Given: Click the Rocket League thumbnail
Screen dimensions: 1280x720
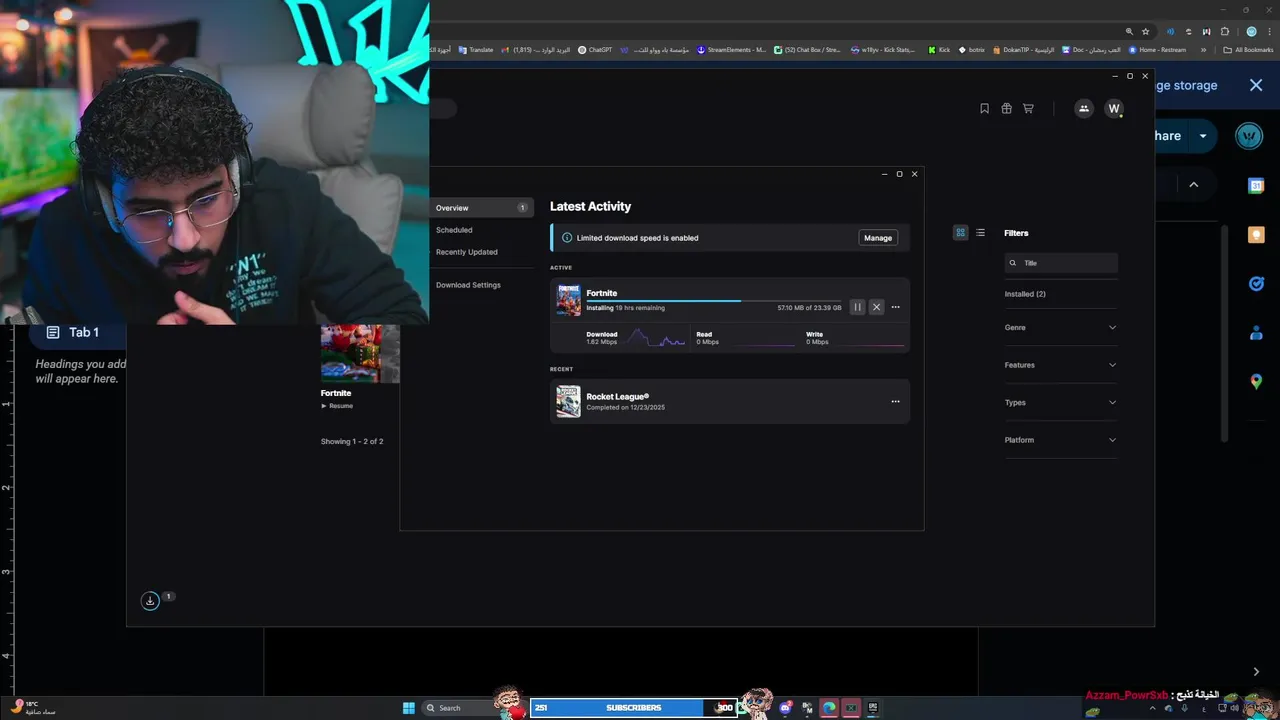Looking at the screenshot, I should pos(568,401).
